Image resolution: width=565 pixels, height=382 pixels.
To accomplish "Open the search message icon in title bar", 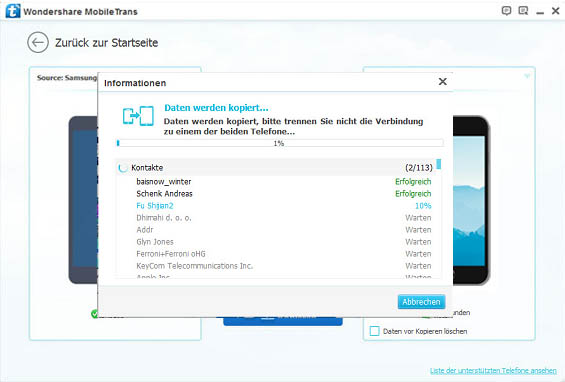I will 523,11.
